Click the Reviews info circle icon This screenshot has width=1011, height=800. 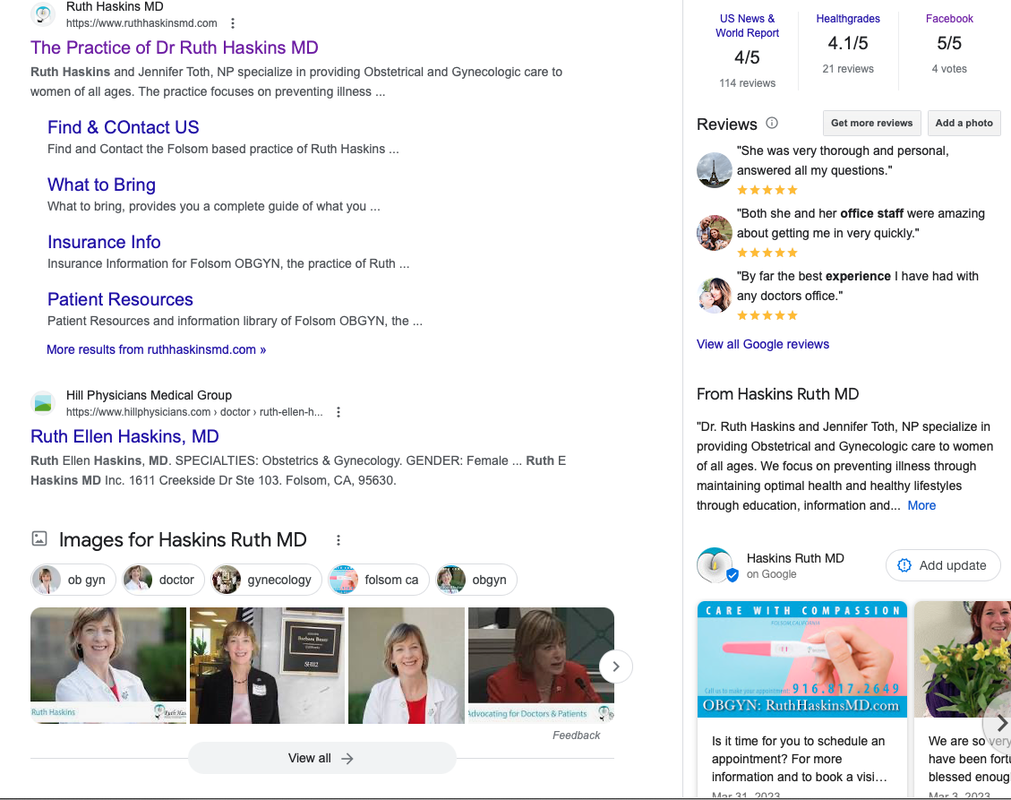pos(772,123)
